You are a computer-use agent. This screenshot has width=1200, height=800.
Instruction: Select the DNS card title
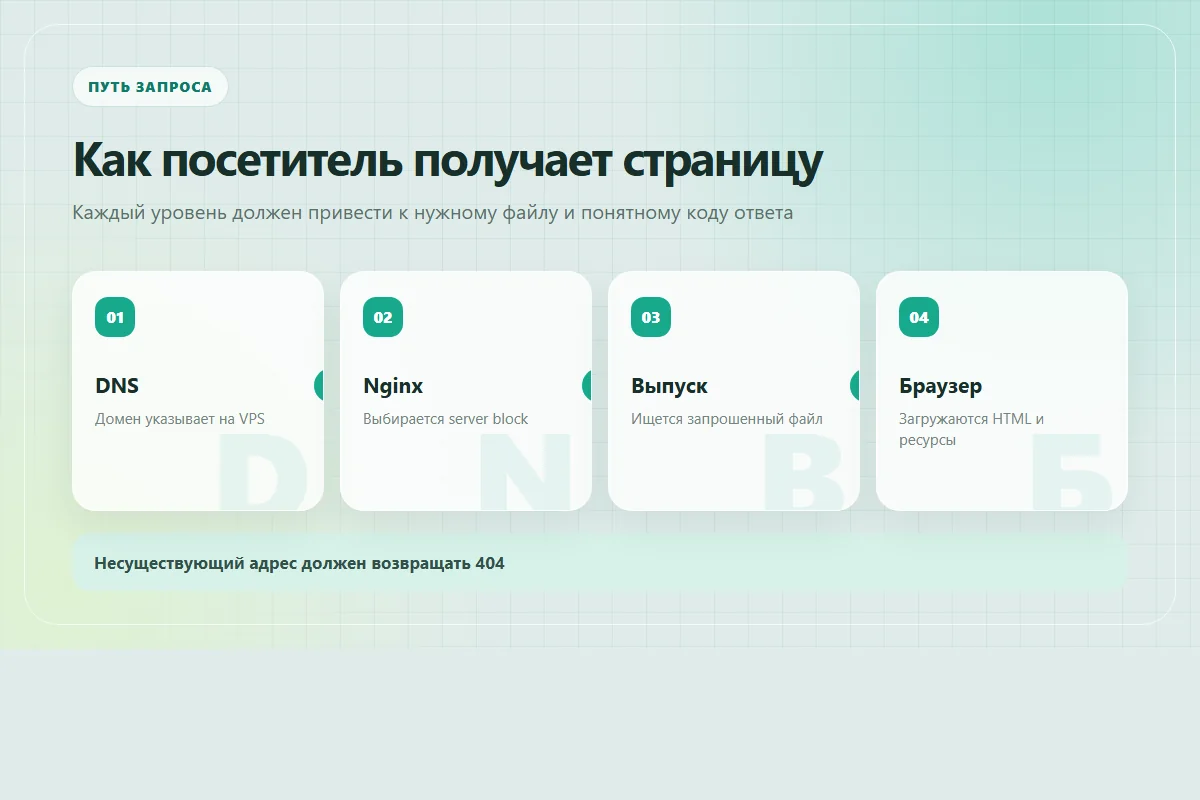(x=117, y=386)
